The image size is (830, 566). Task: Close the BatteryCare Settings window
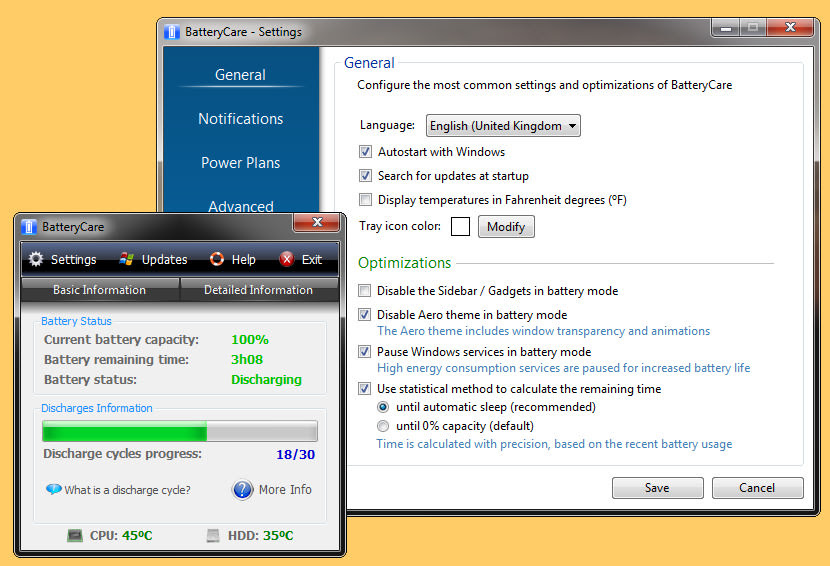tap(790, 28)
